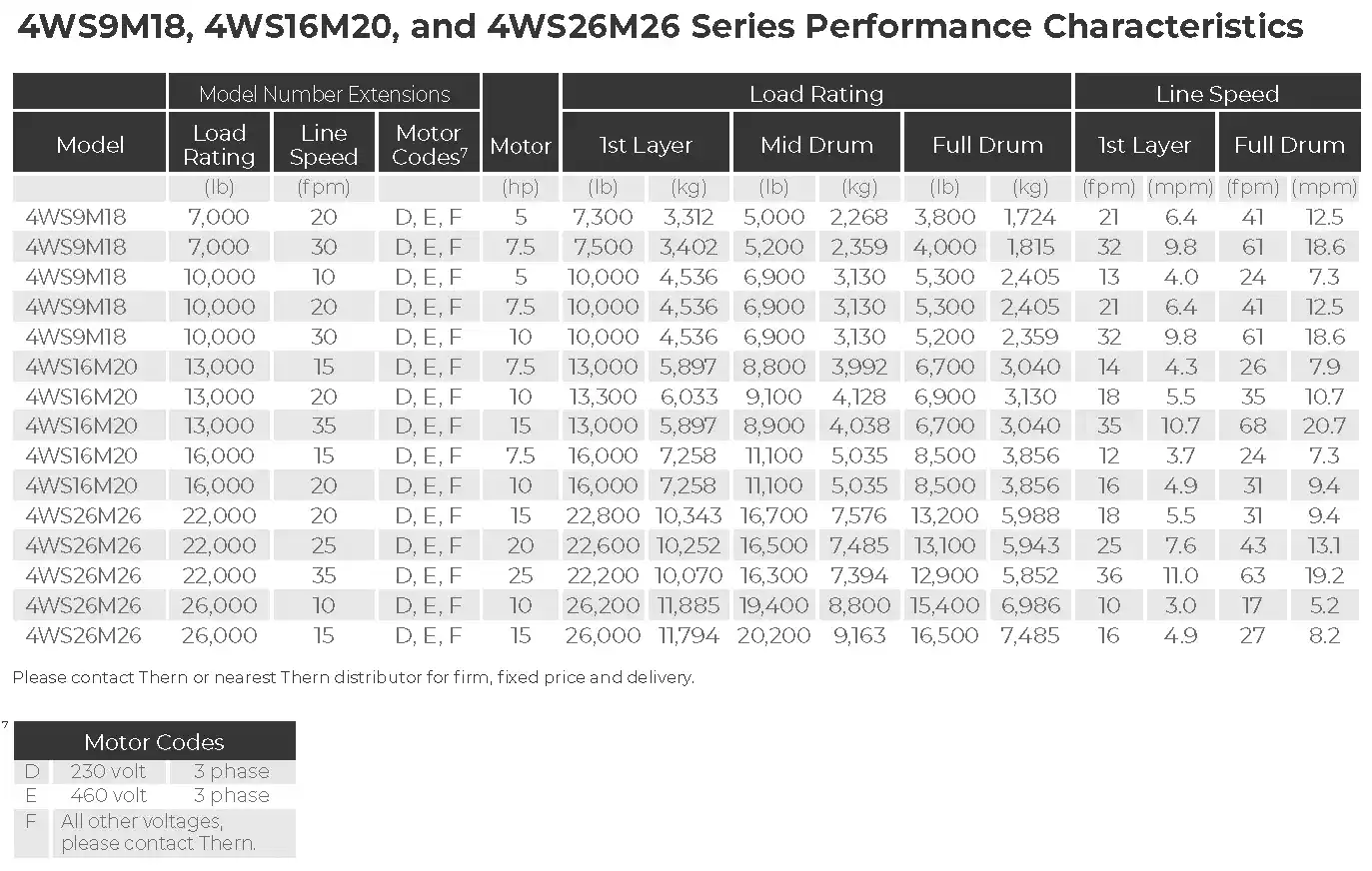The width and height of the screenshot is (1372, 871).
Task: Click the Model Number Extensions header
Action: 324,94
